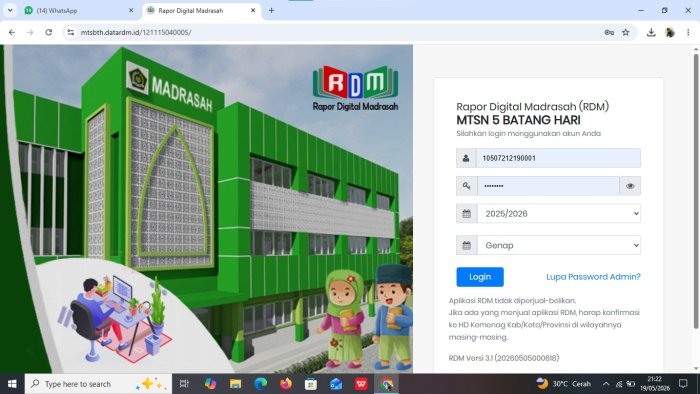Bookmark this page with star icon
Screen dimensions: 700x394
(x=625, y=32)
